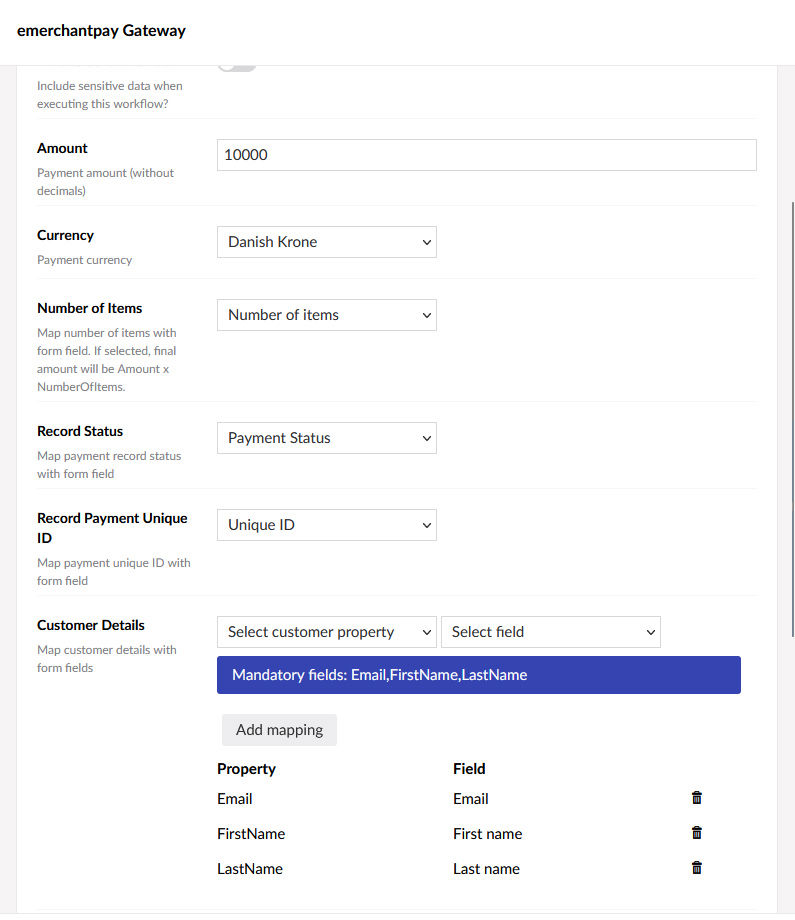The image size is (795, 920).
Task: Open the Select field dropdown
Action: tap(551, 632)
